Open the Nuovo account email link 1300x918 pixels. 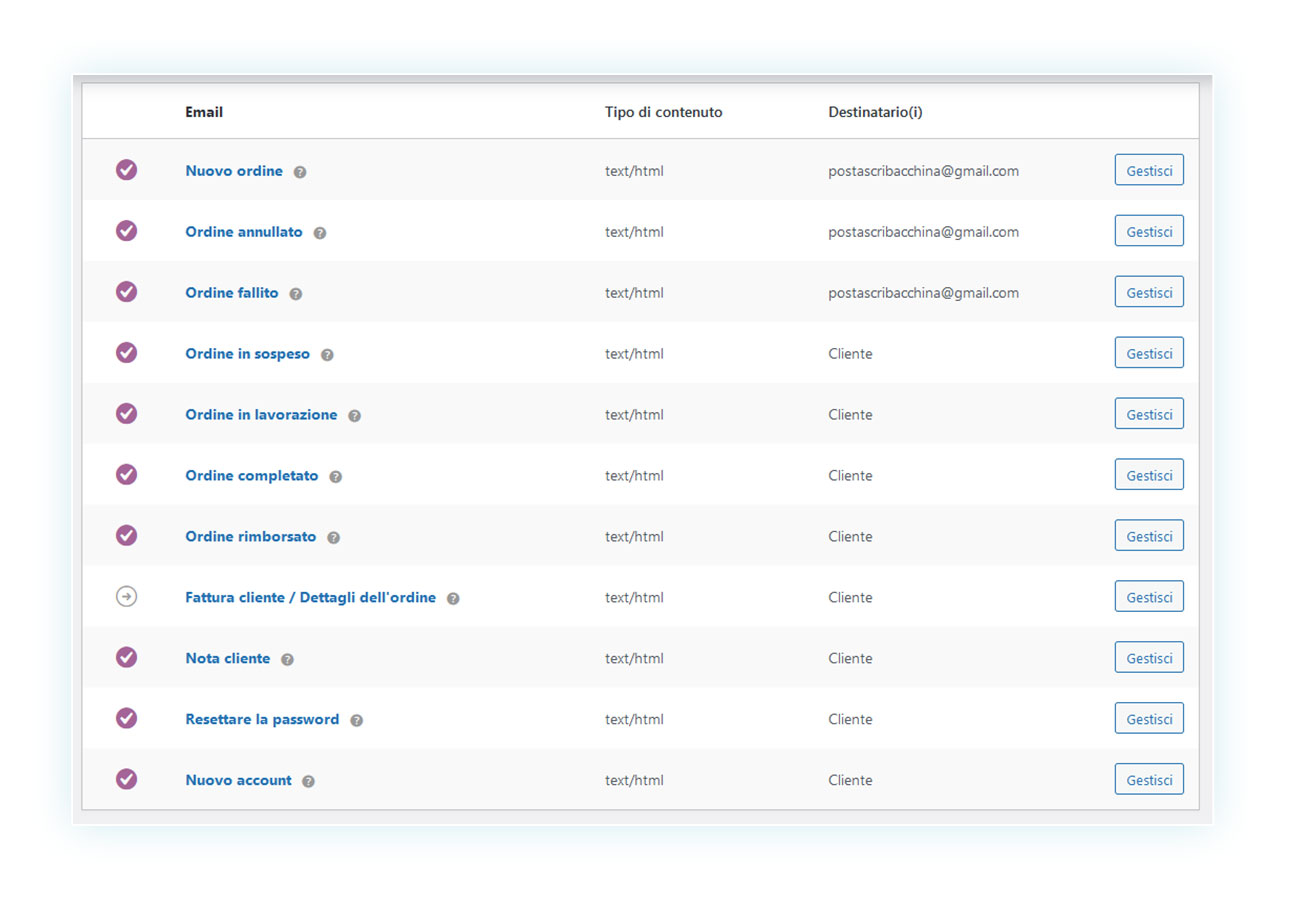coord(238,781)
